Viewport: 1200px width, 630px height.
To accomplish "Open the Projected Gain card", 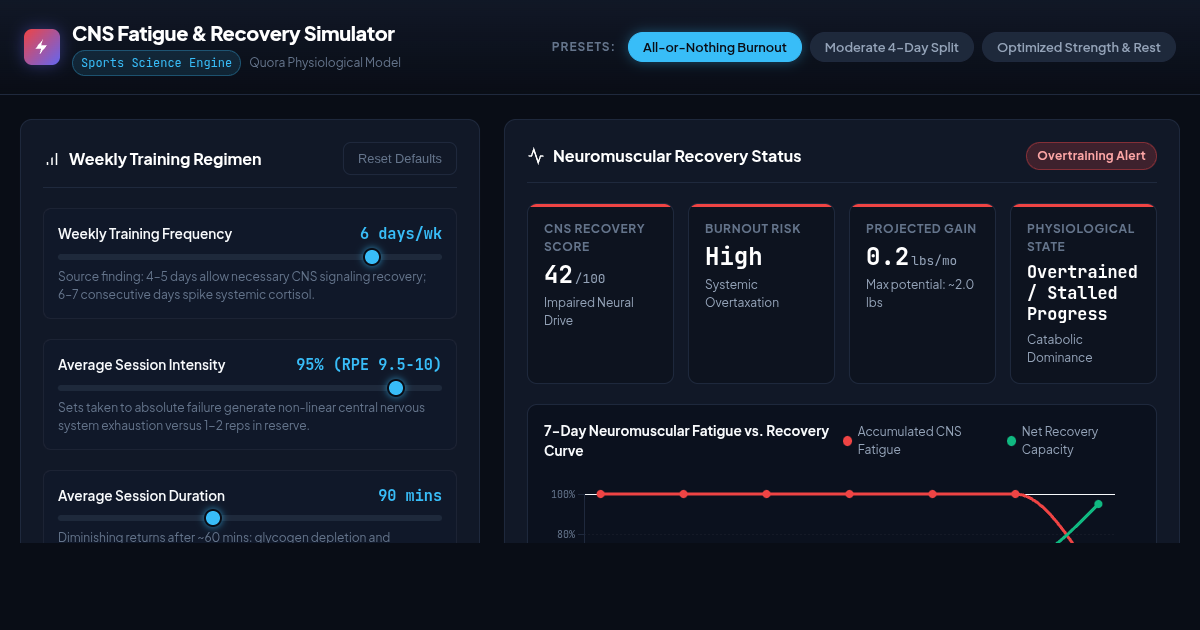I will 922,293.
